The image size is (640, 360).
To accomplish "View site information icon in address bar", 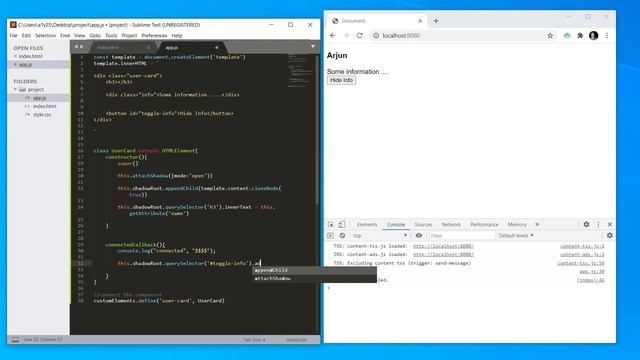I will point(376,36).
